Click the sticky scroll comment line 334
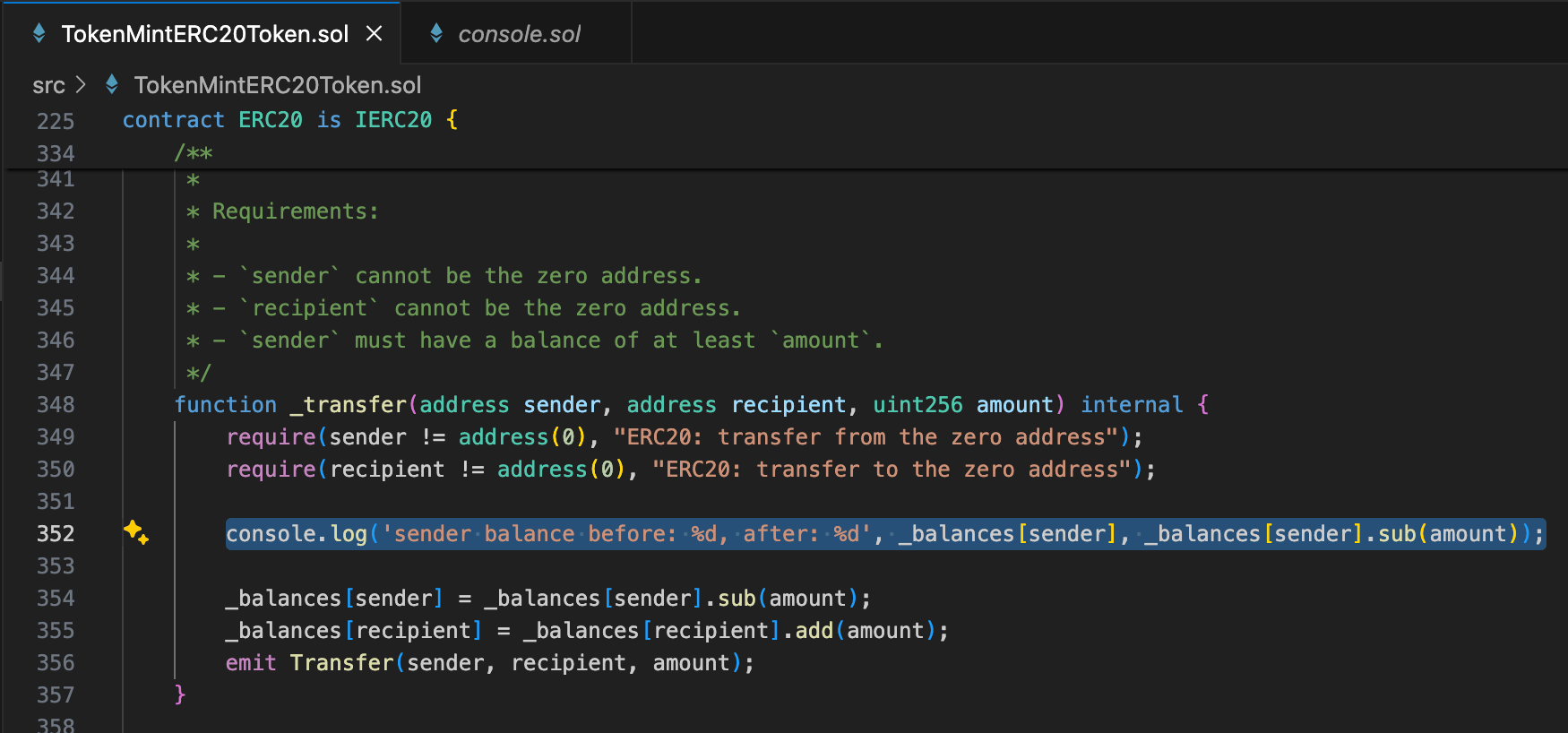 194,153
